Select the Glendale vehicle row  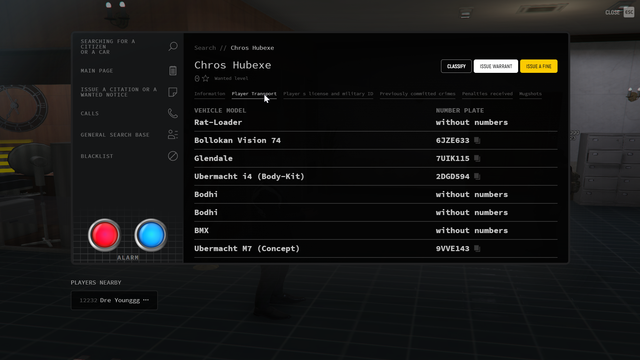point(376,158)
